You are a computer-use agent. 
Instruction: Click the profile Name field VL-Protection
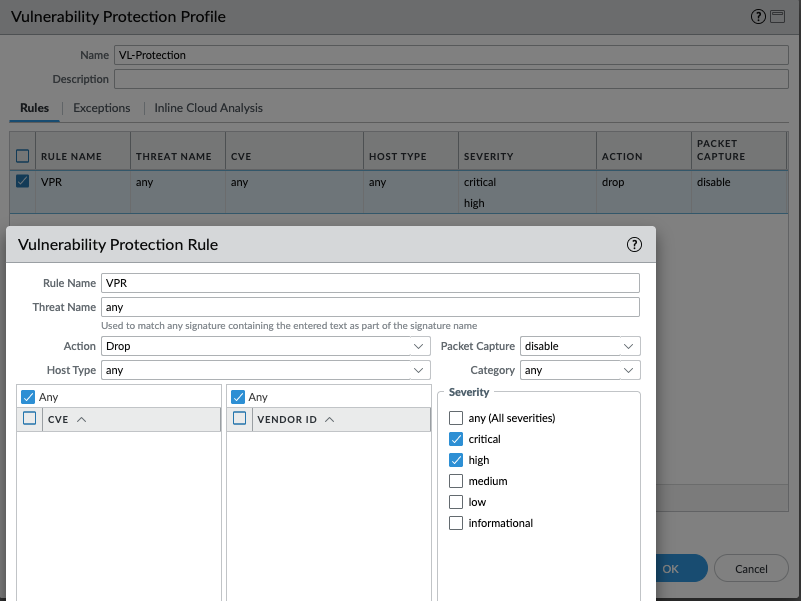[x=451, y=55]
